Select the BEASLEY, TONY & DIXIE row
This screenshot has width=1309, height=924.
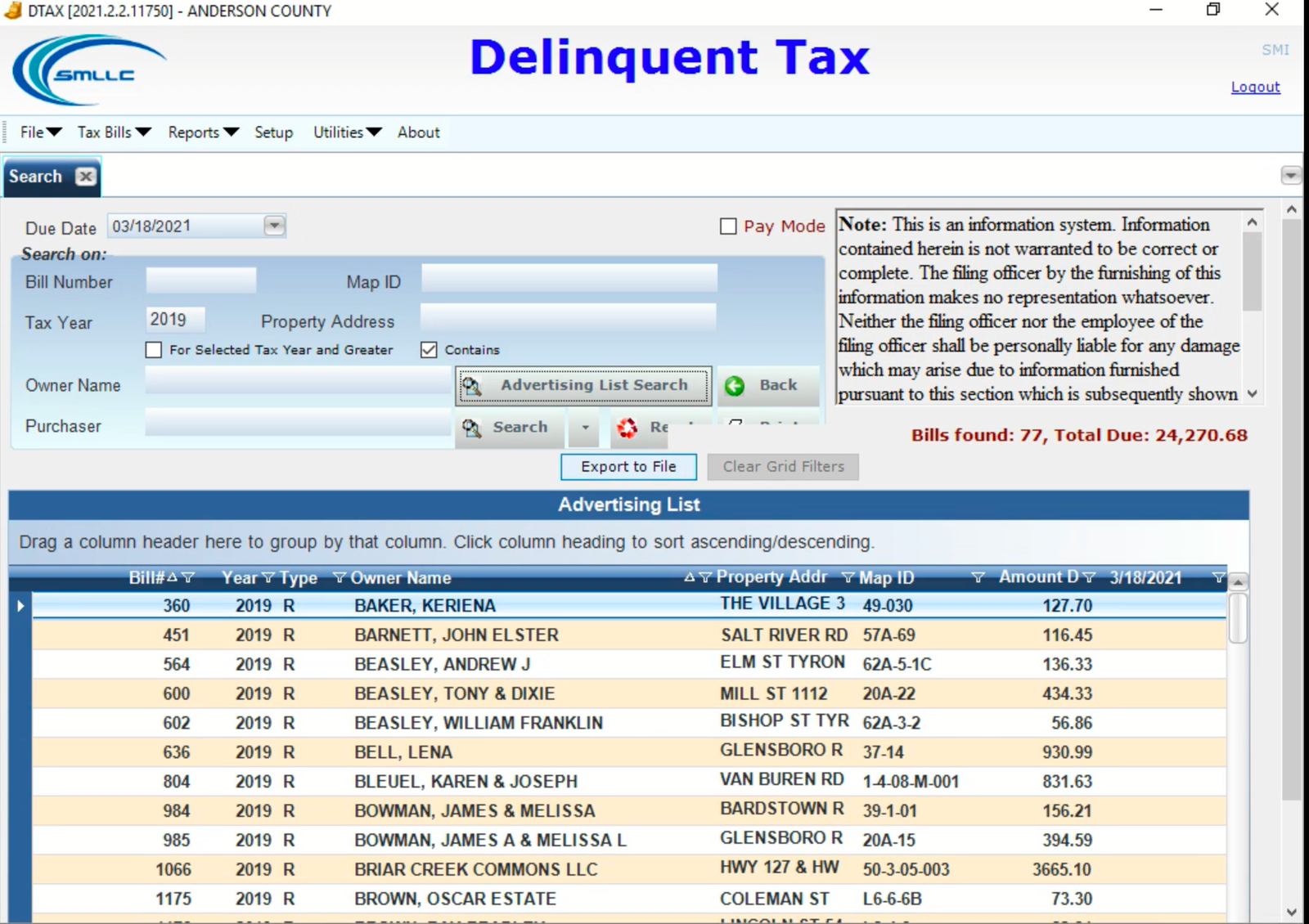[x=629, y=694]
